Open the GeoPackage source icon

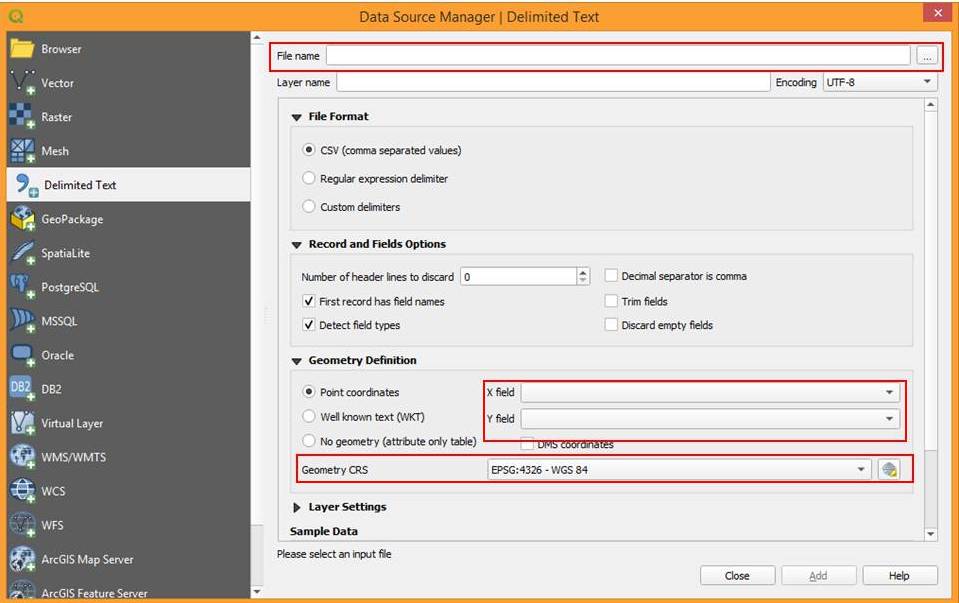point(23,218)
